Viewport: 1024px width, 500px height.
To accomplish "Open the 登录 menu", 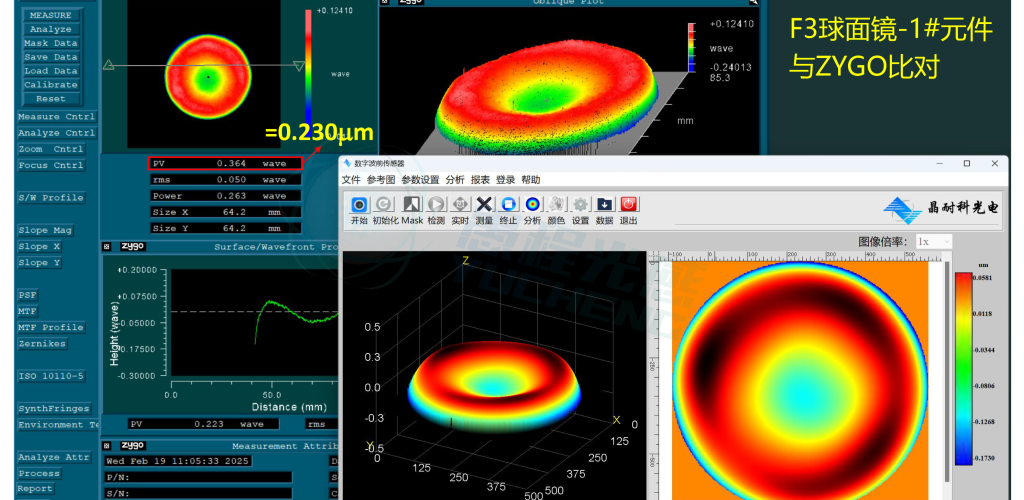I will (505, 180).
